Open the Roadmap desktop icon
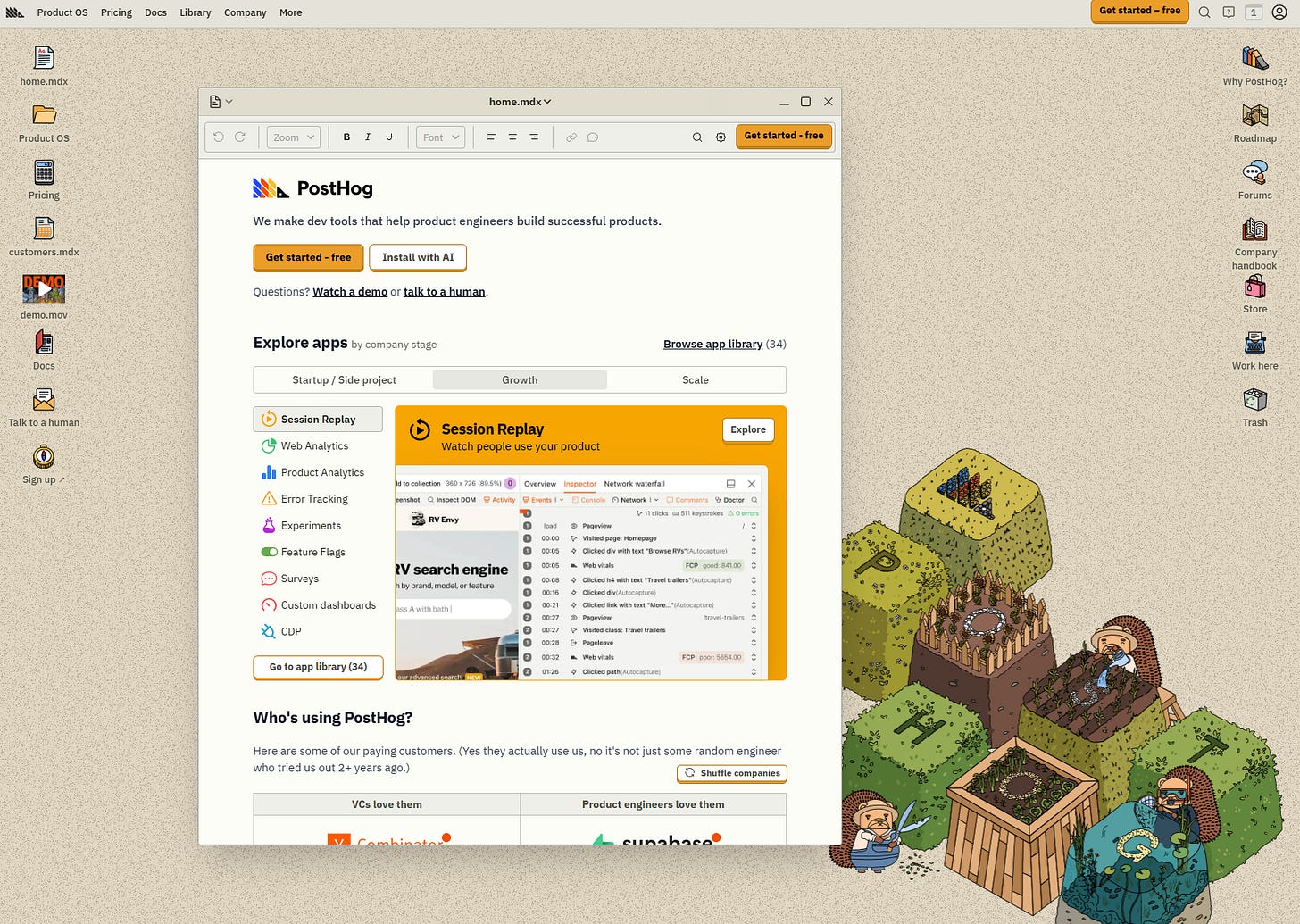1300x924 pixels. point(1254,115)
